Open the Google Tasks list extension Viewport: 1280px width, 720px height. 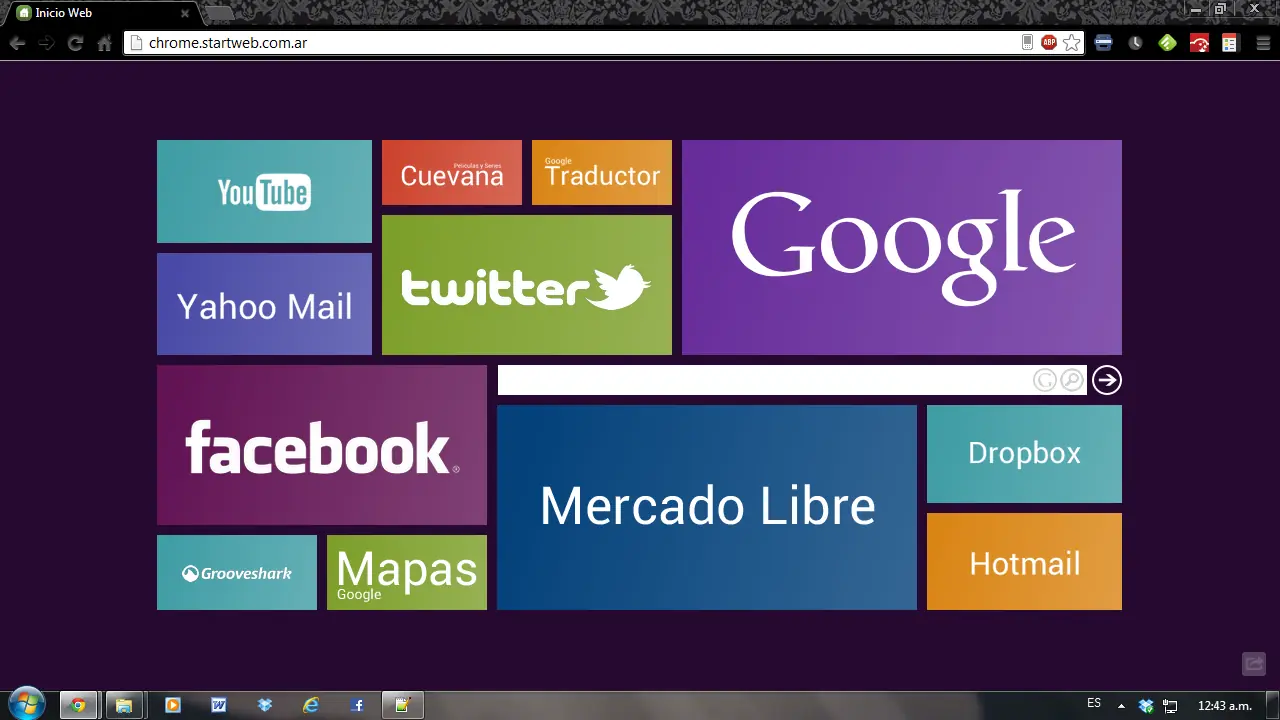click(x=1230, y=43)
